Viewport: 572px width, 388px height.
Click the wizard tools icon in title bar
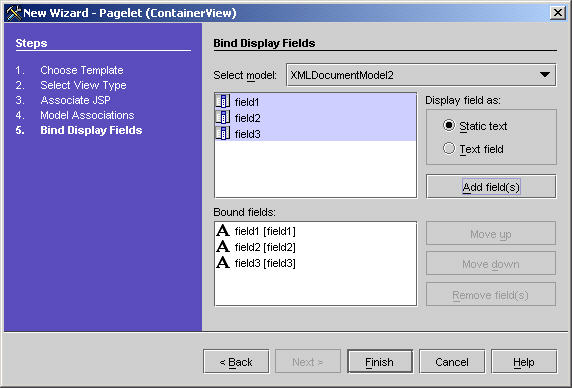click(14, 13)
